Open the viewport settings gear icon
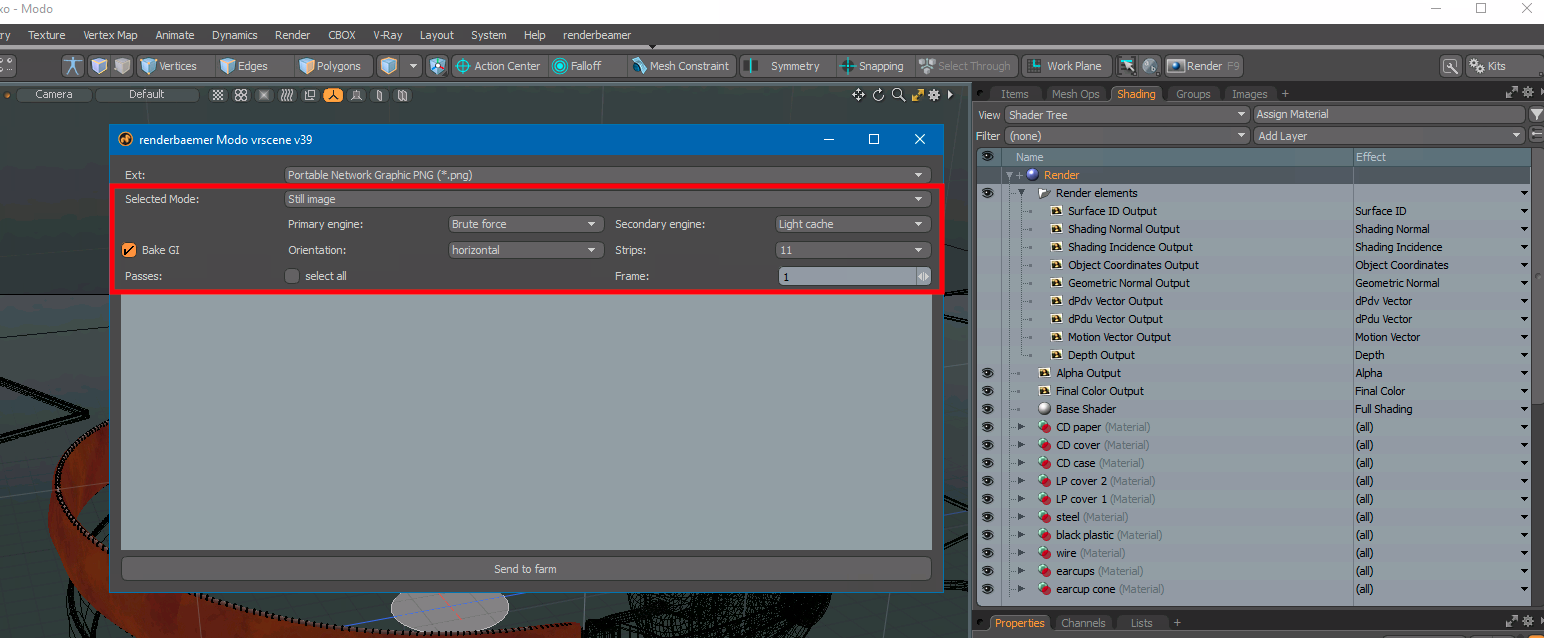Viewport: 1544px width, 638px height. (x=934, y=95)
